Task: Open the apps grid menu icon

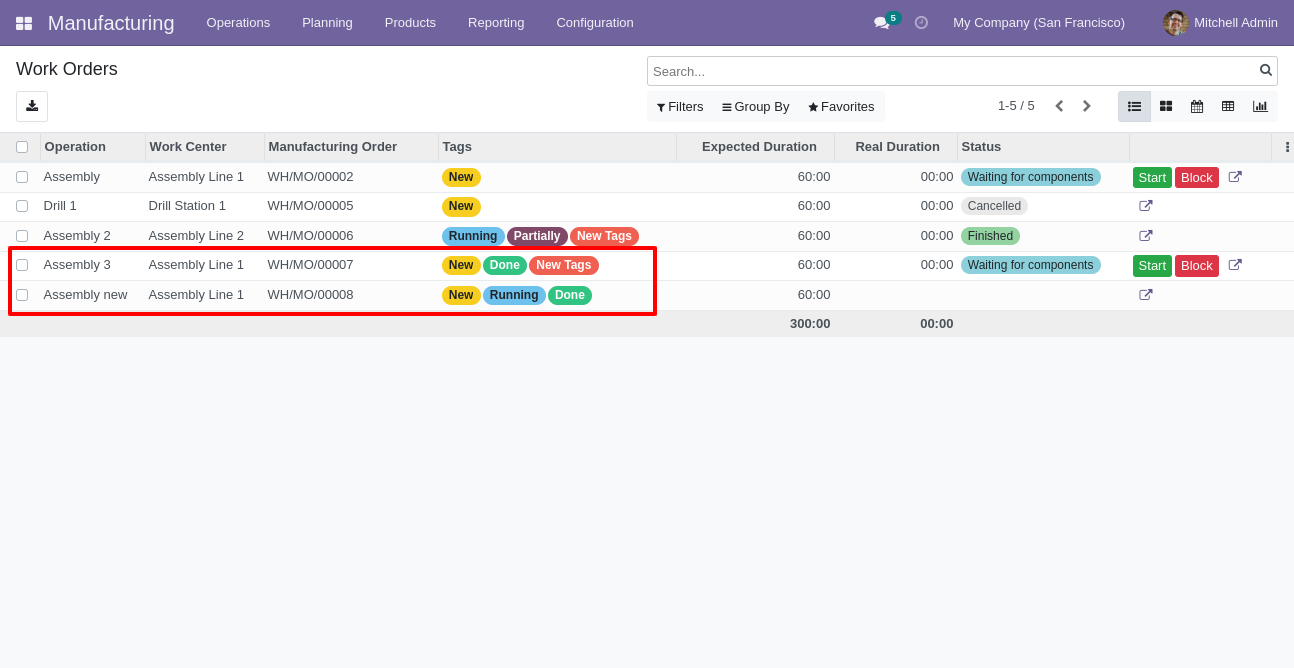Action: click(x=24, y=23)
